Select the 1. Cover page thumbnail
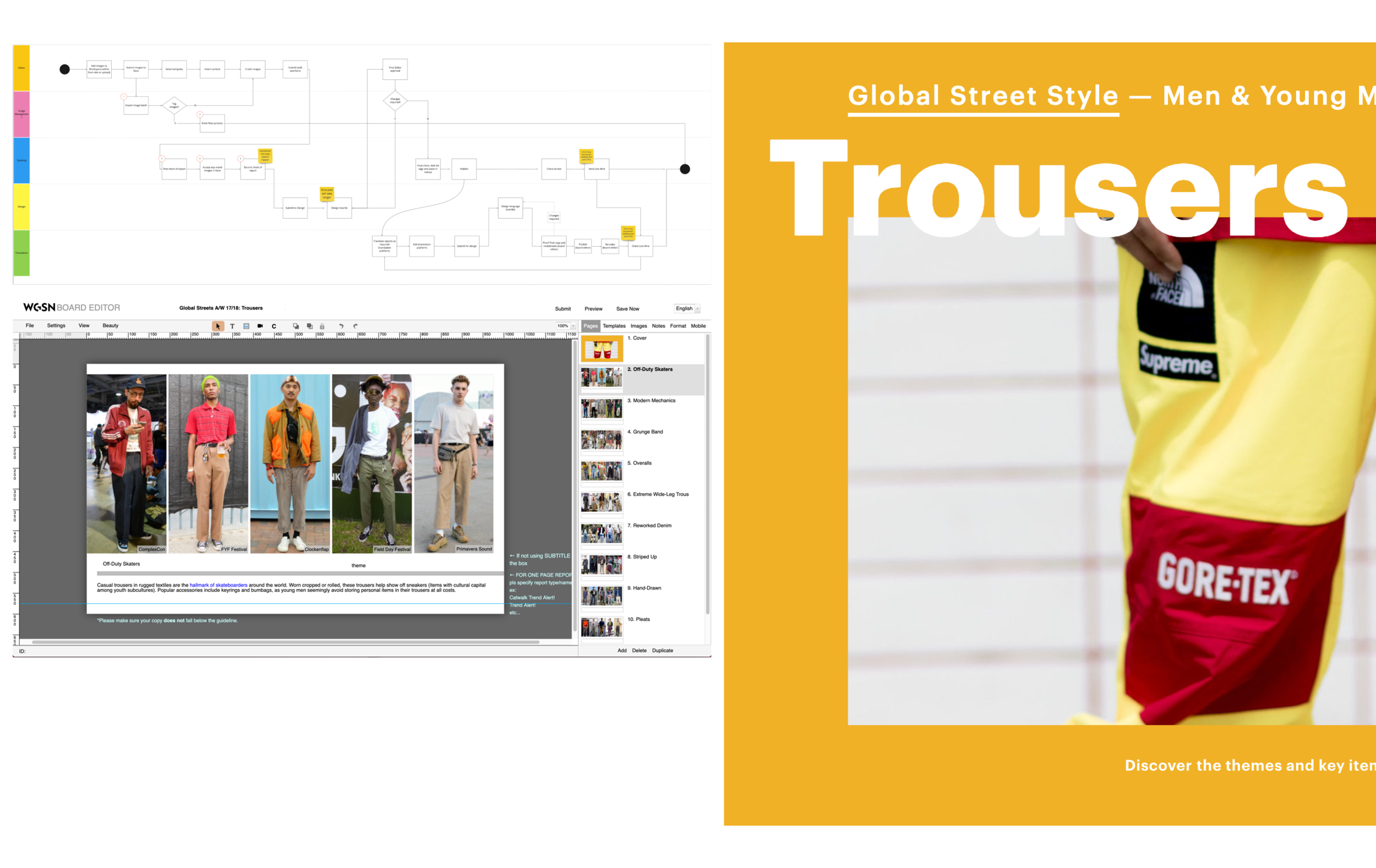Viewport: 1376px width, 868px height. [602, 349]
